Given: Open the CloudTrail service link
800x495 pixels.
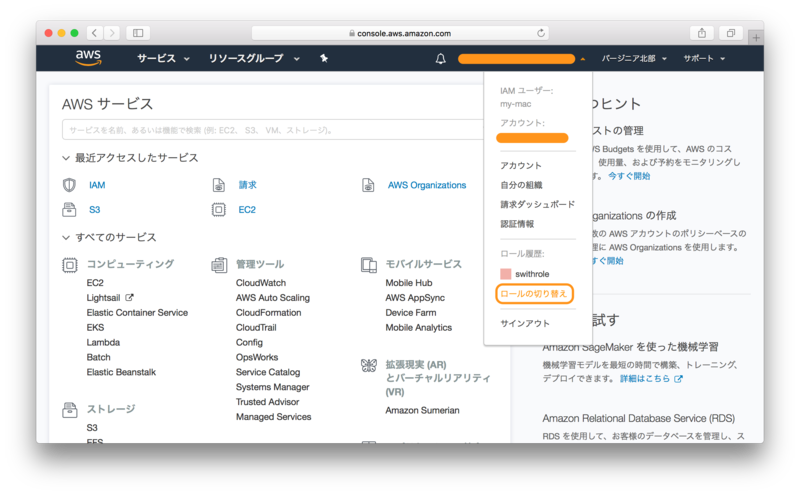Looking at the screenshot, I should [256, 328].
